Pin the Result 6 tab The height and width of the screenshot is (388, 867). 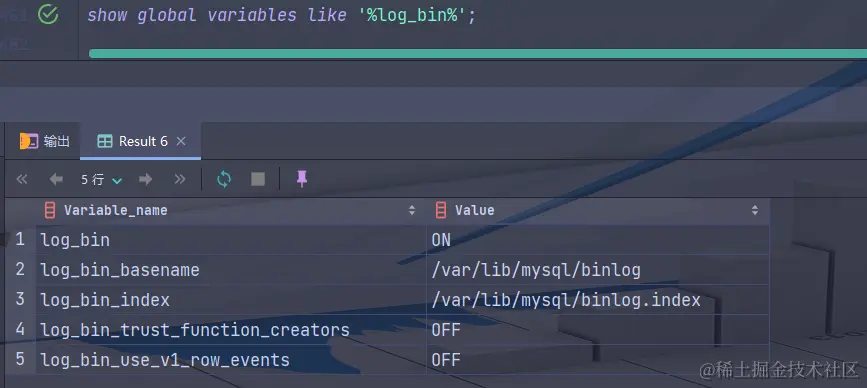301,179
